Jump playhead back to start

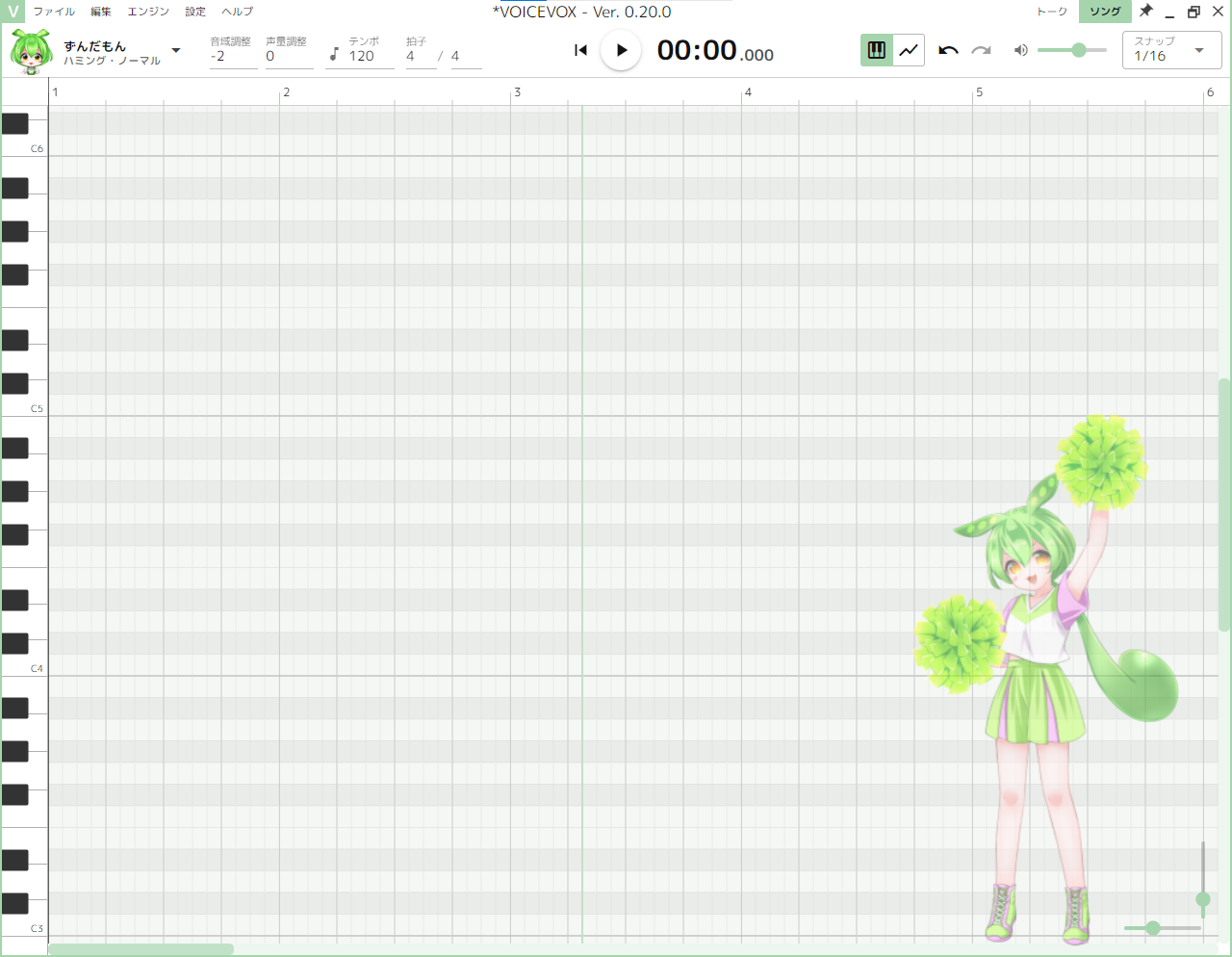[x=580, y=50]
